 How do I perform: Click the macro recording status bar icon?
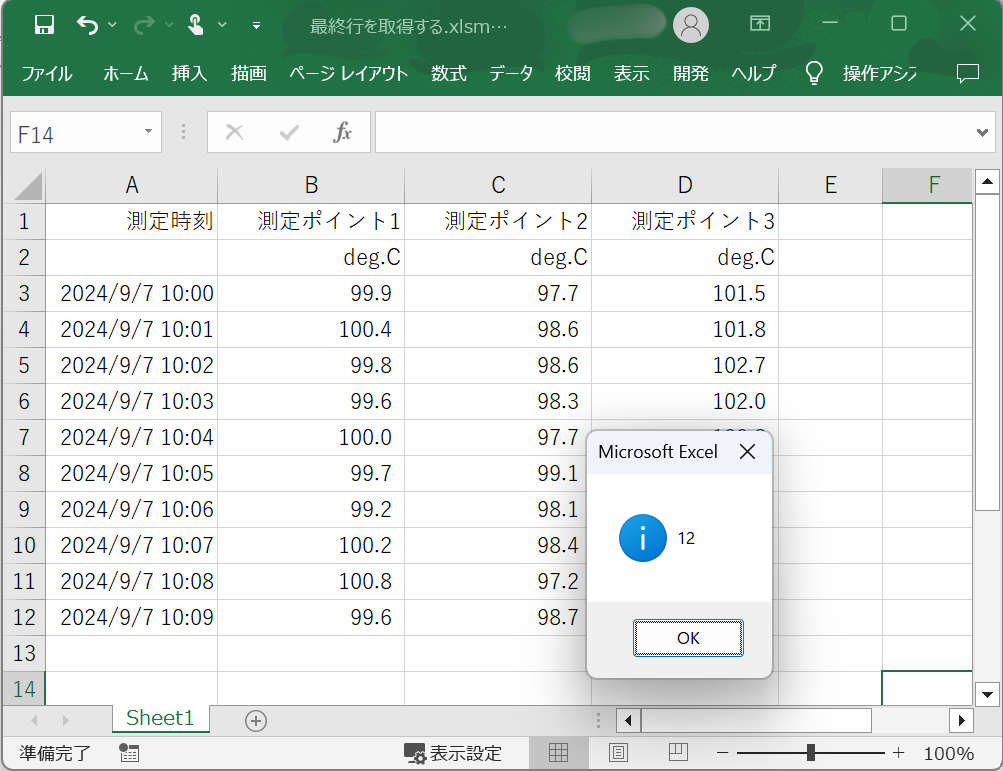pos(129,753)
